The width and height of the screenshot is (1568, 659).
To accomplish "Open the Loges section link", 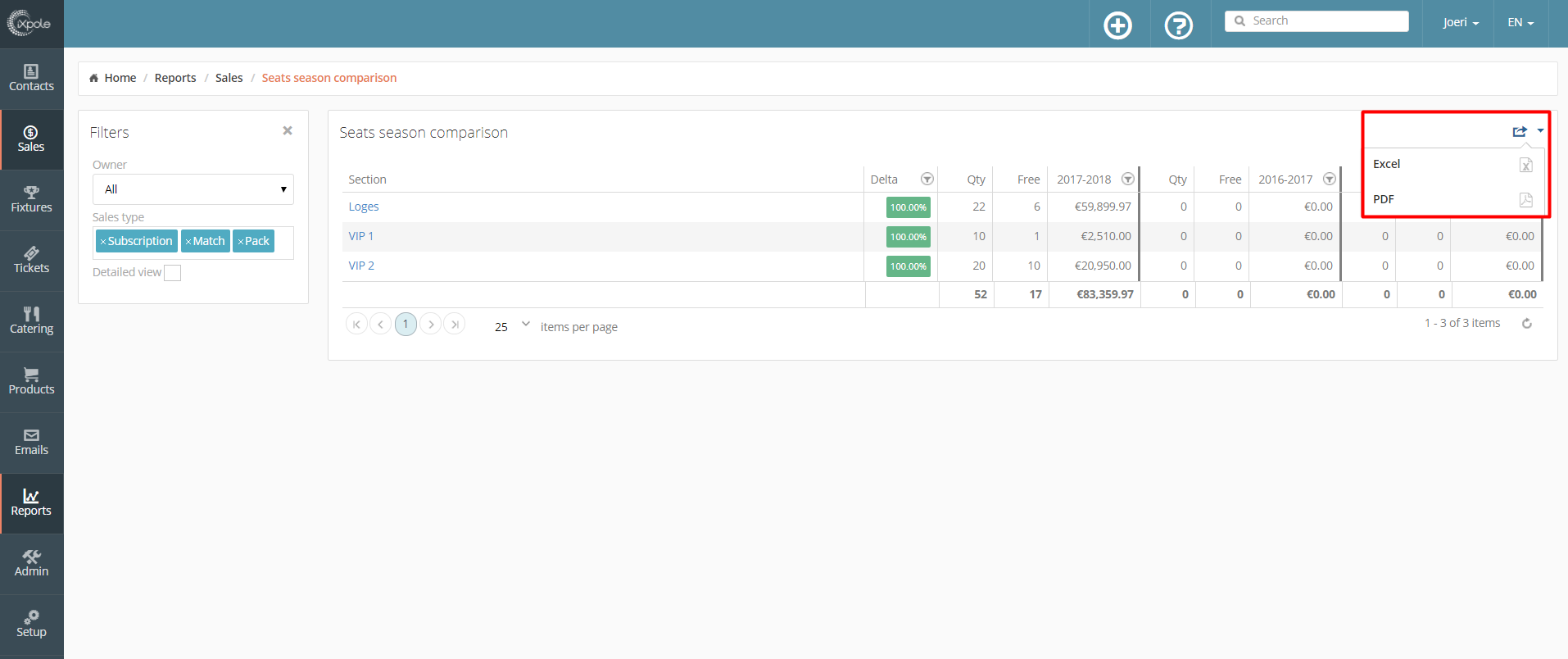I will coord(364,207).
